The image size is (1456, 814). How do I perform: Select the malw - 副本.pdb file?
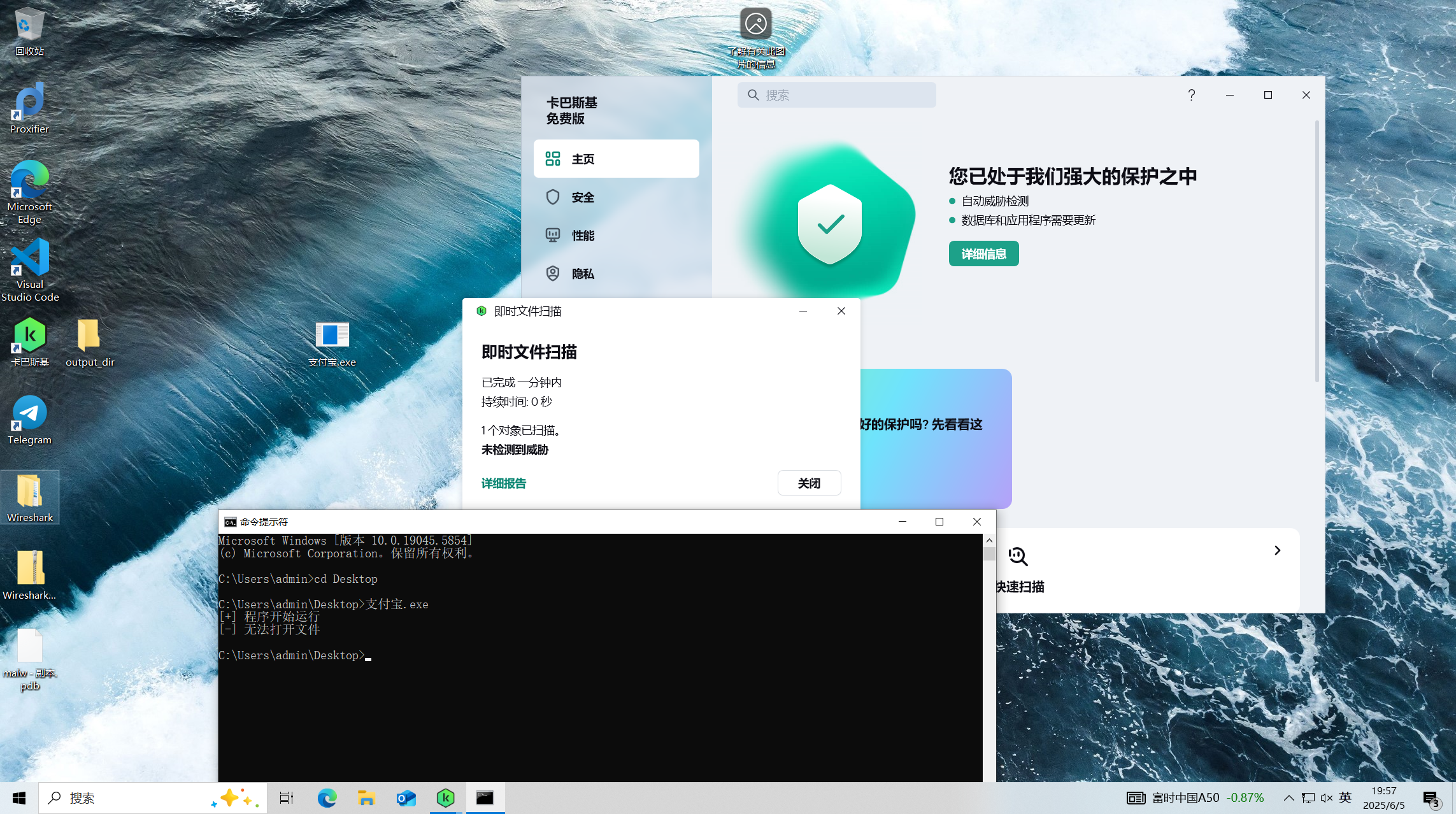tap(29, 660)
